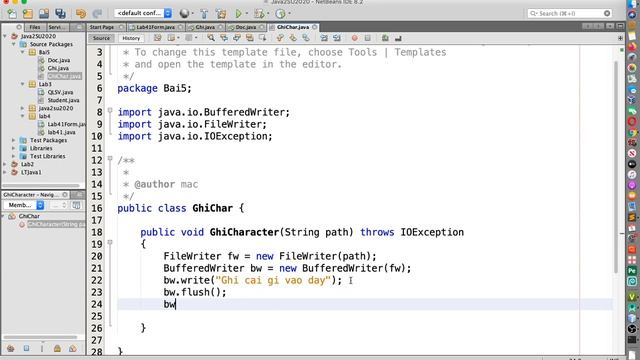Open the default configuration dropdown

[x=143, y=13]
